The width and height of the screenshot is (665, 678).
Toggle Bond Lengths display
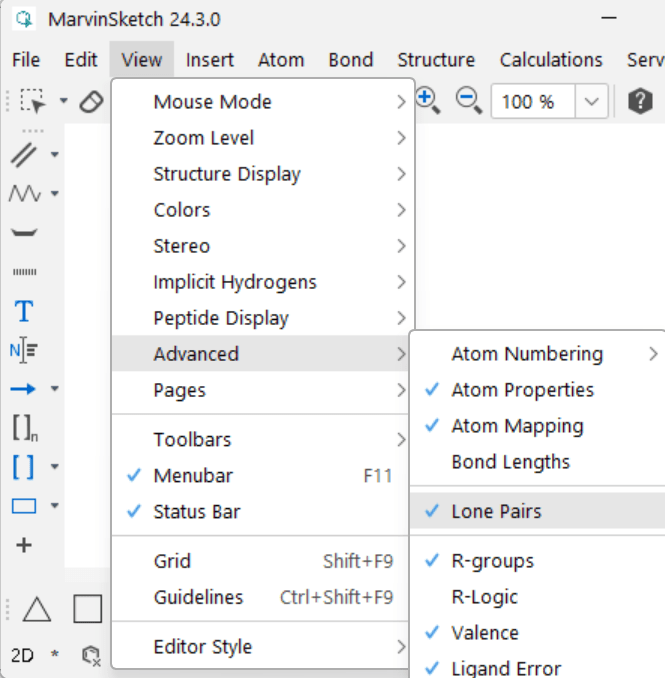pyautogui.click(x=537, y=462)
